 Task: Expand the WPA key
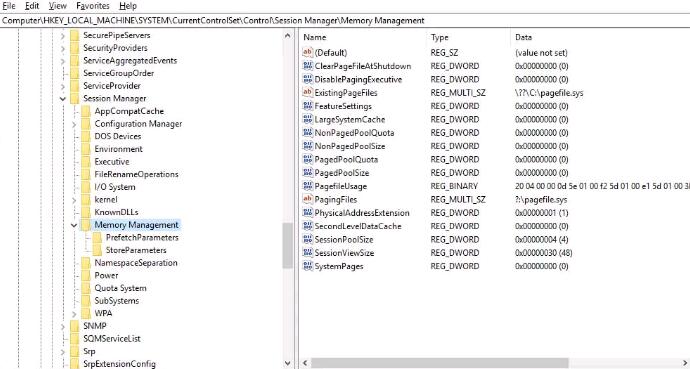point(74,314)
